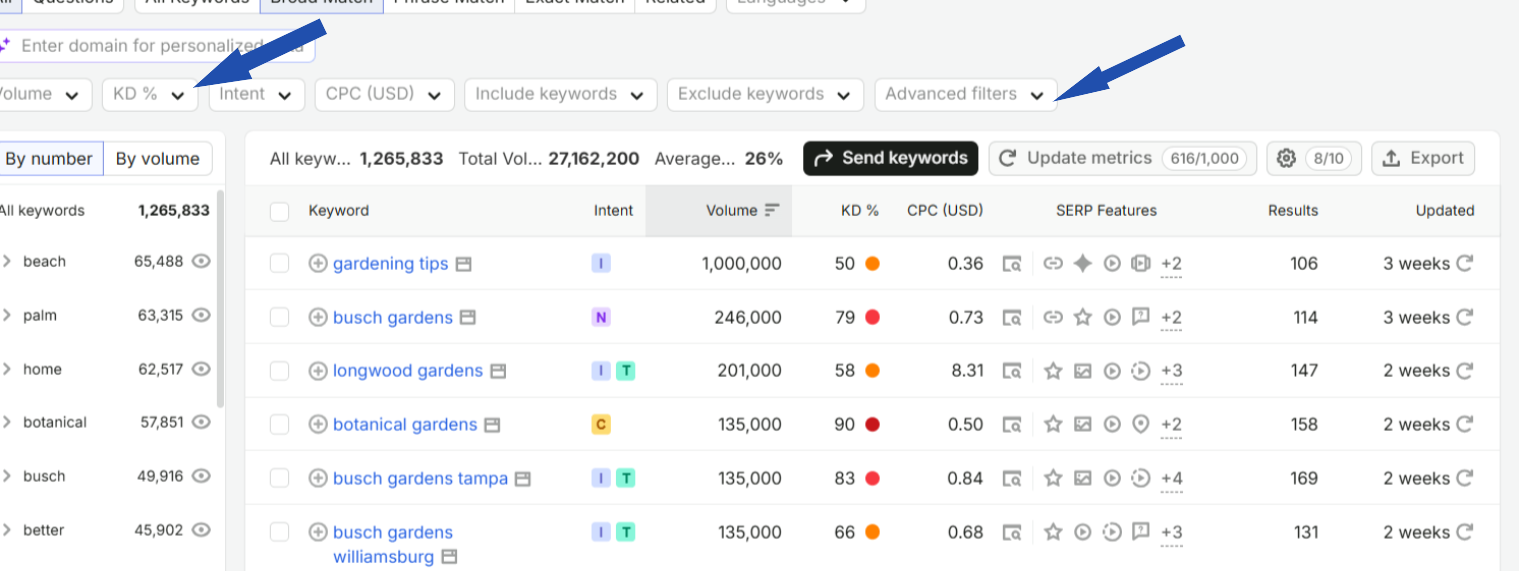The width and height of the screenshot is (1519, 571).
Task: Sort by the KD % column header
Action: [859, 211]
